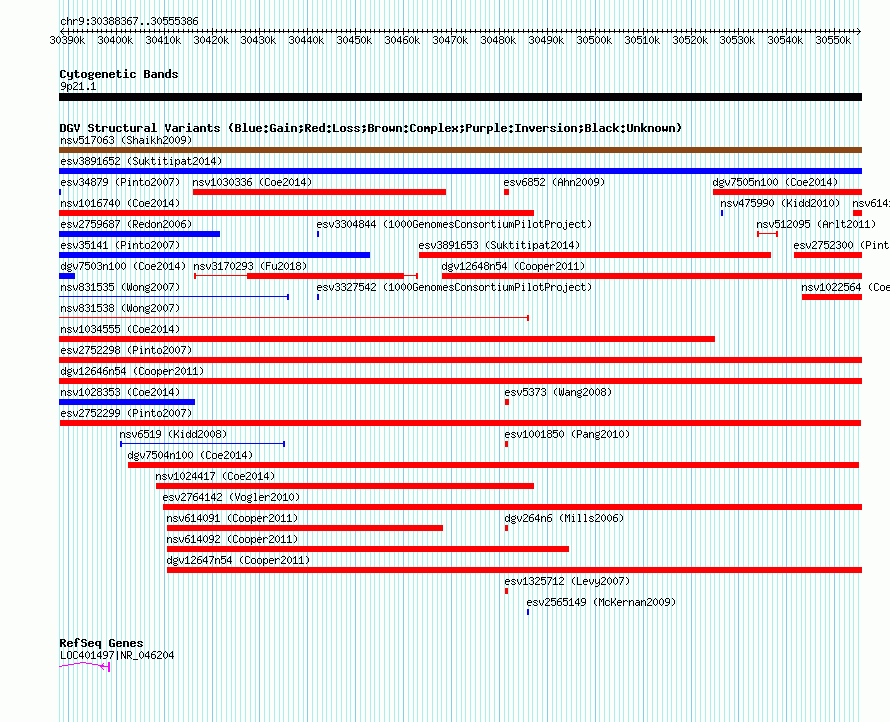Click the black 9p21.1 cytogenetic band
Viewport: 890px width, 722px height.
(x=460, y=97)
